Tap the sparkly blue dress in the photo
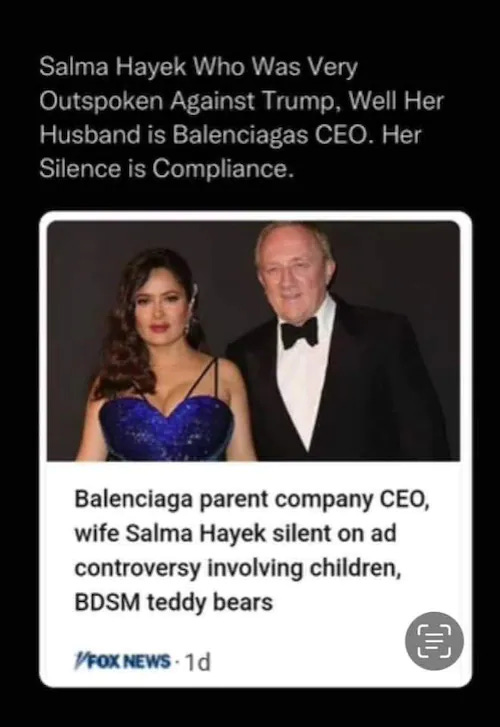This screenshot has height=727, width=500. click(x=167, y=429)
